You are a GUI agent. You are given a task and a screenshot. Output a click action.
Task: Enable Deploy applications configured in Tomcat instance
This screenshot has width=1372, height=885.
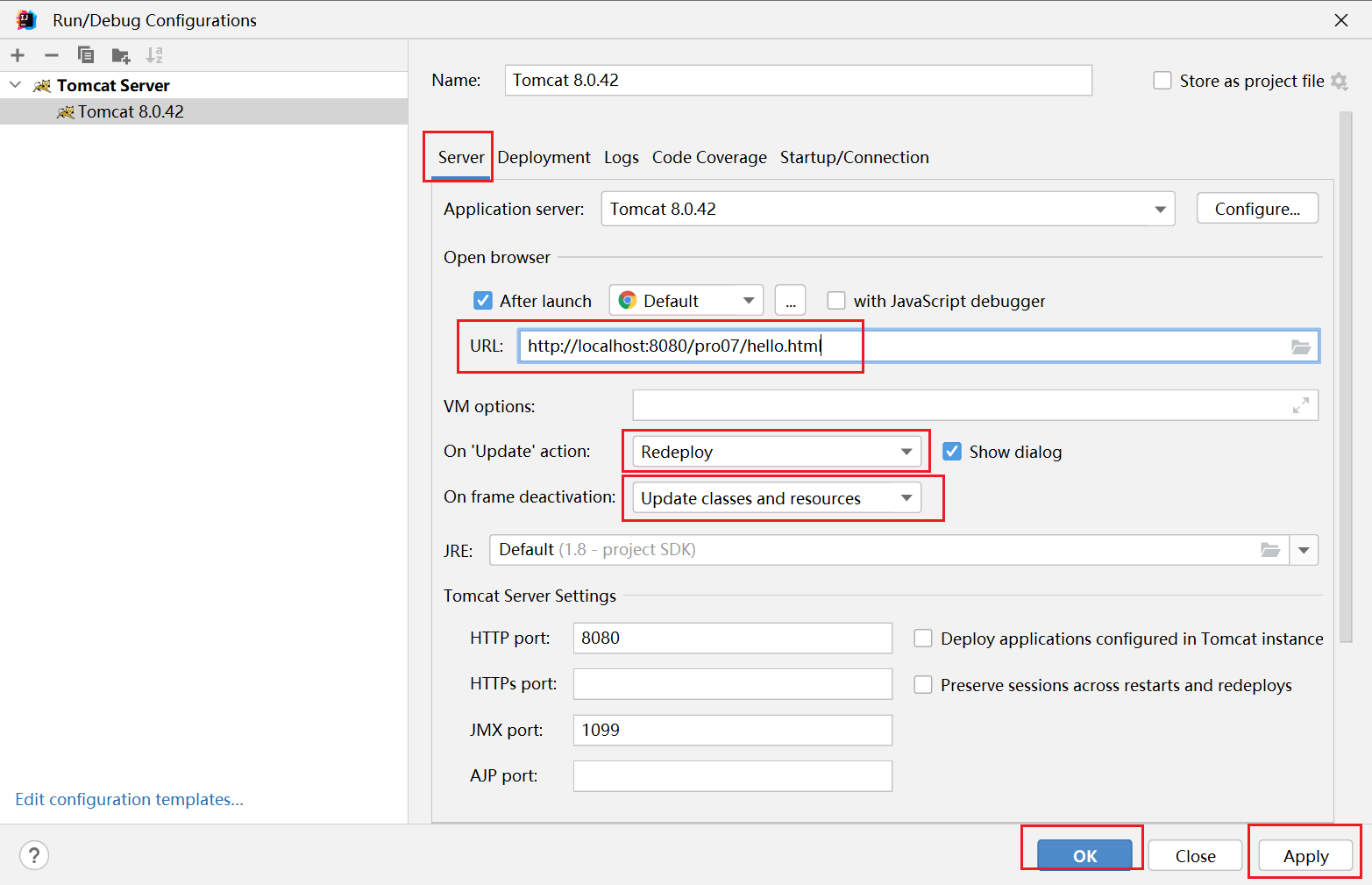pyautogui.click(x=923, y=639)
